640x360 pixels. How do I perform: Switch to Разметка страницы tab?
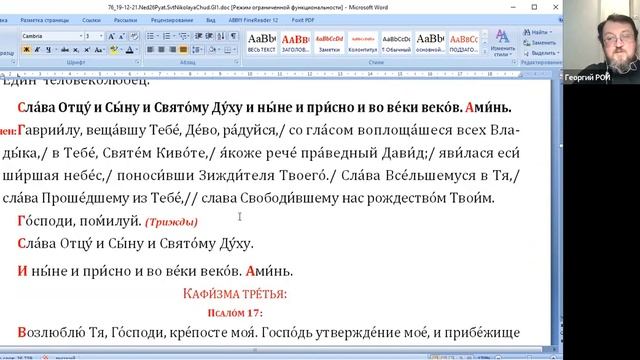pyautogui.click(x=44, y=20)
